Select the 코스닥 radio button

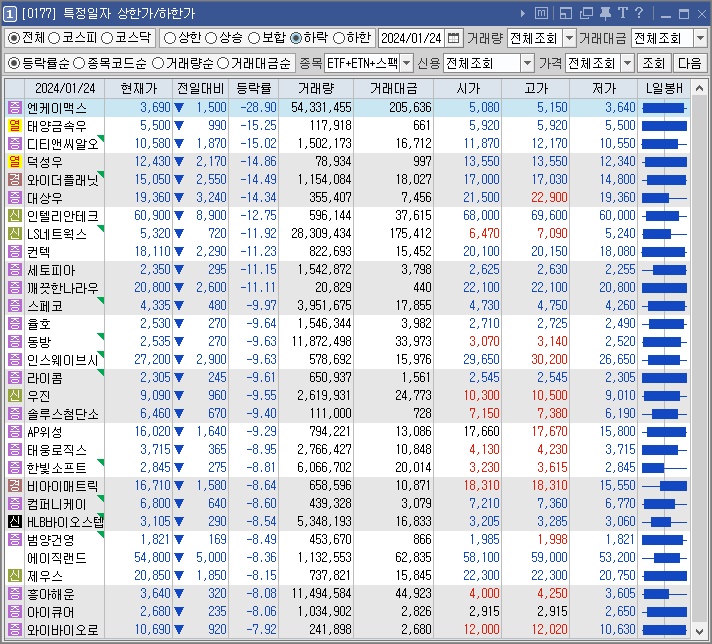pos(107,38)
